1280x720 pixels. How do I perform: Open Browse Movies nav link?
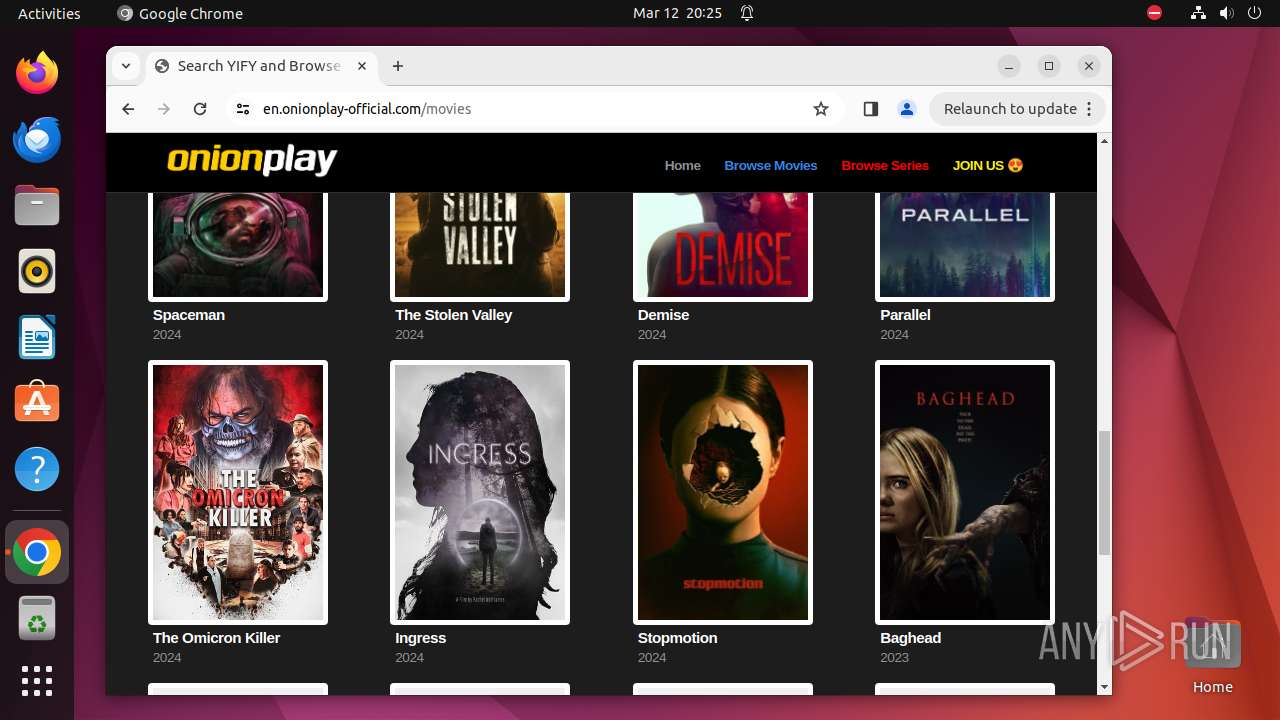pos(770,165)
